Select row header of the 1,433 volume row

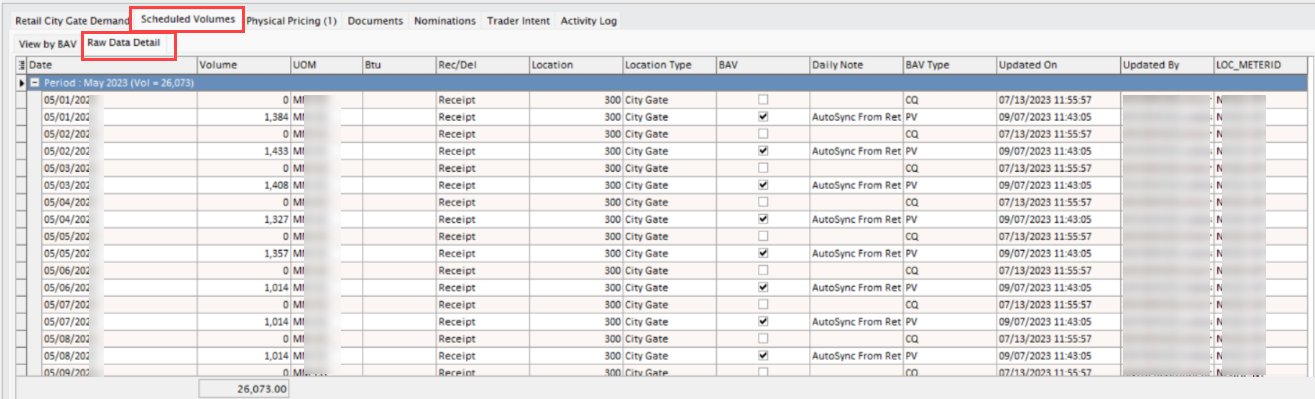click(22, 151)
